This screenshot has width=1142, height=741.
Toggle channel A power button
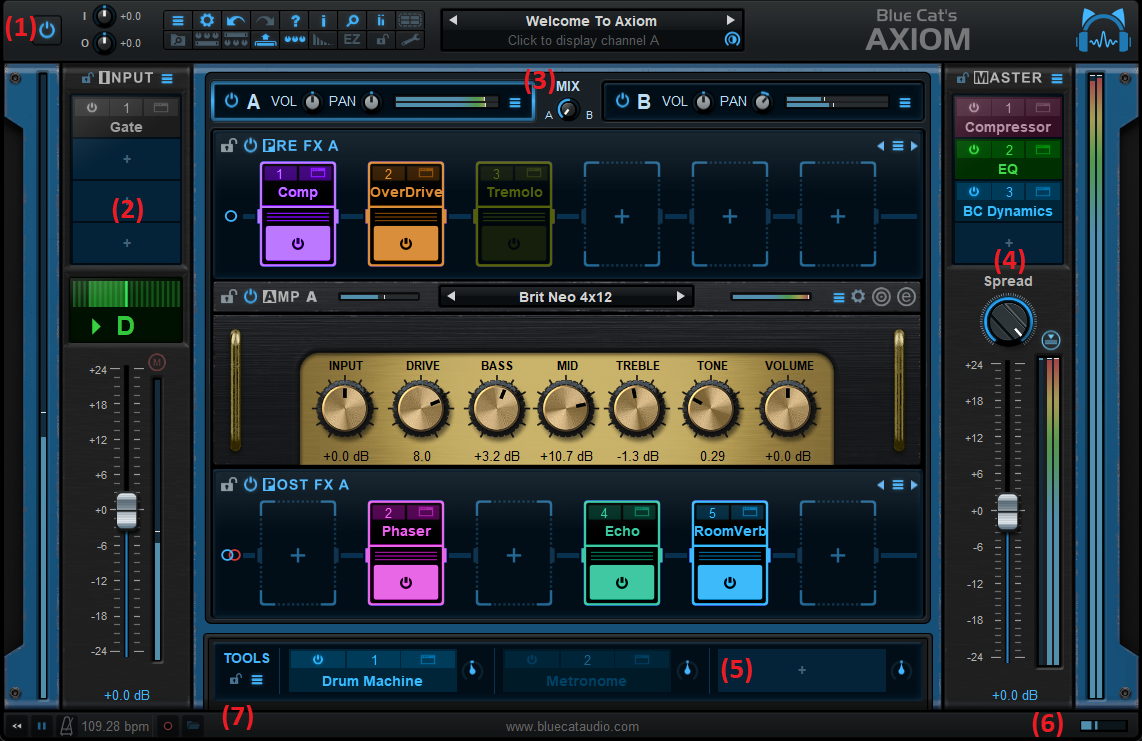tap(232, 101)
